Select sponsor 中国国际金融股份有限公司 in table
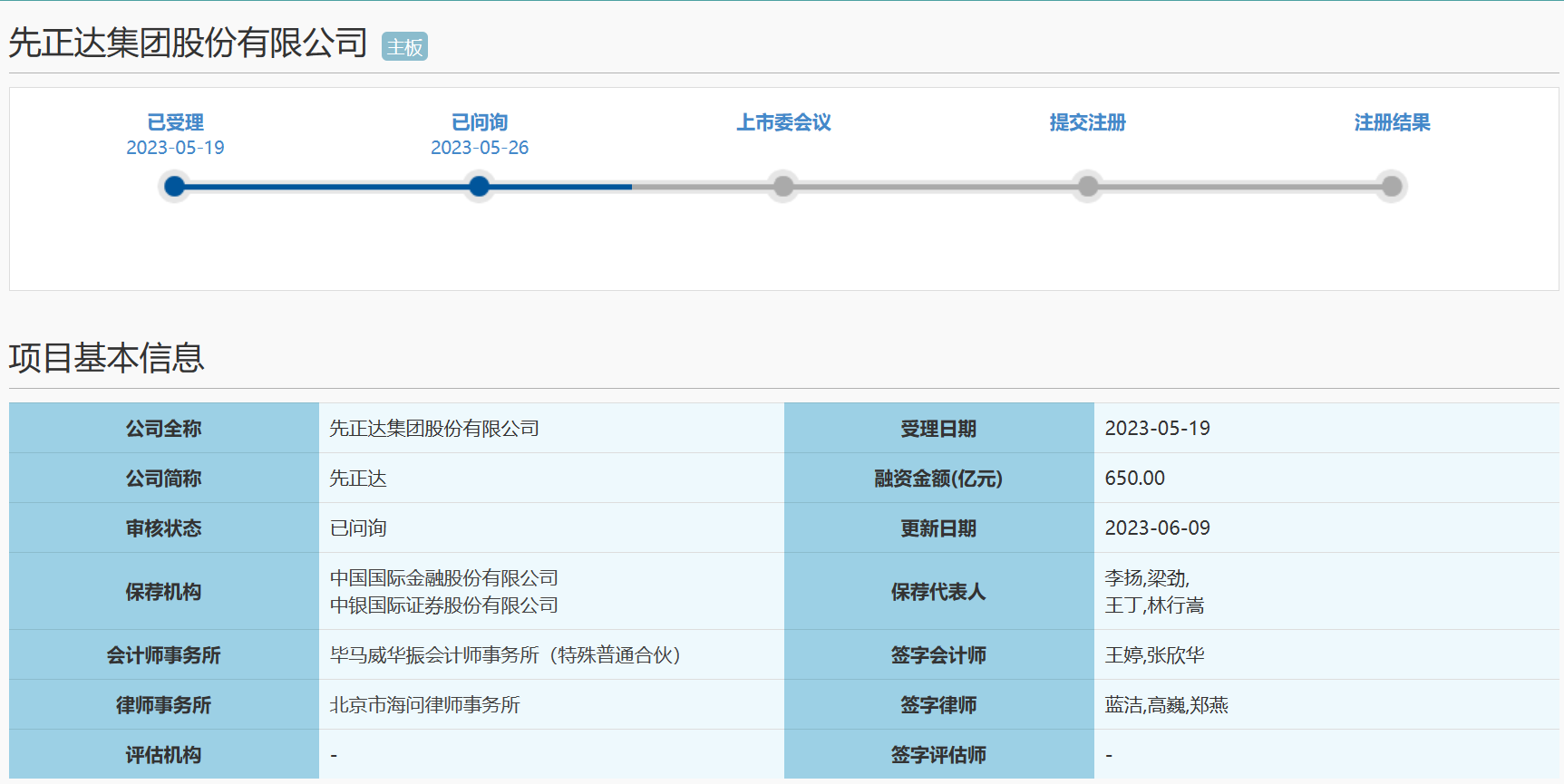Viewport: 1564px width, 784px height. 443,578
